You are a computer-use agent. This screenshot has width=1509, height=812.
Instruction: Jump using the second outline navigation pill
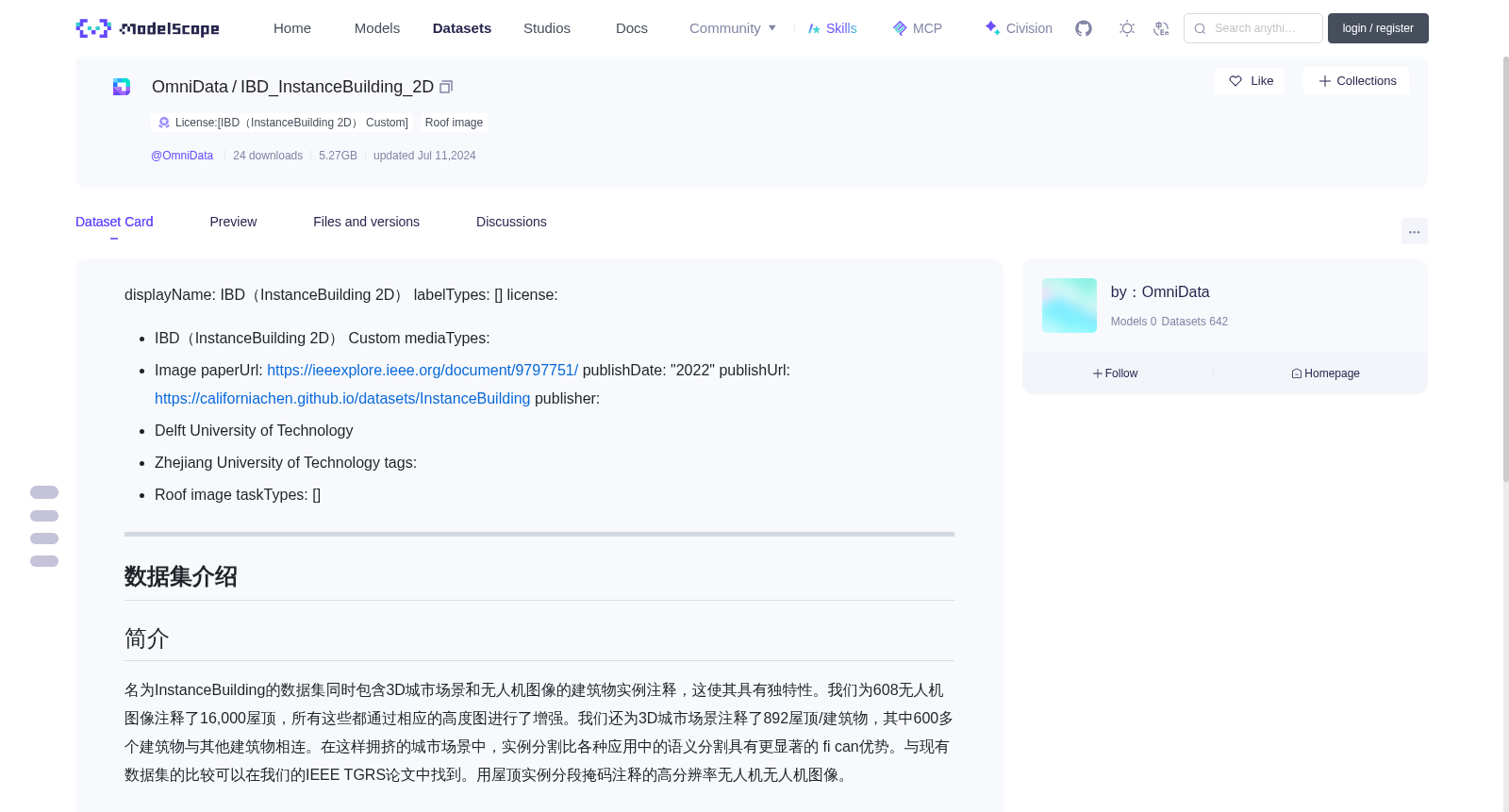[44, 516]
